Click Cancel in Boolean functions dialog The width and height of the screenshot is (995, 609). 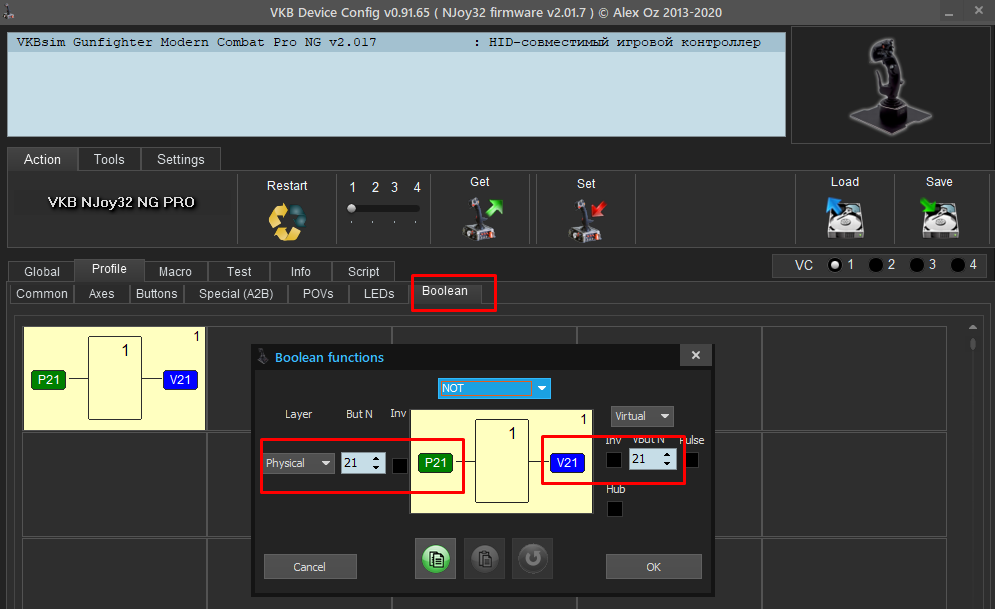(310, 566)
